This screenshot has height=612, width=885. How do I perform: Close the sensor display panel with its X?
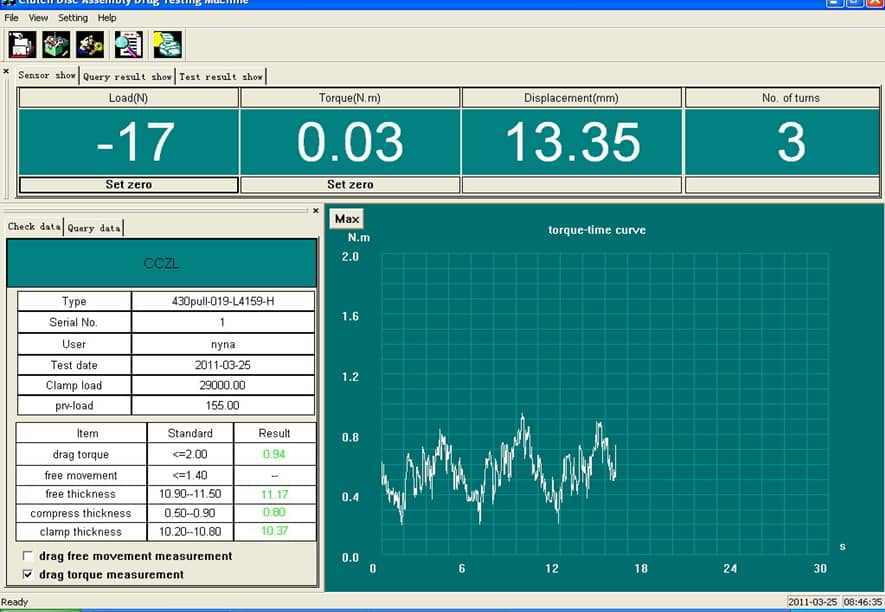click(6, 72)
